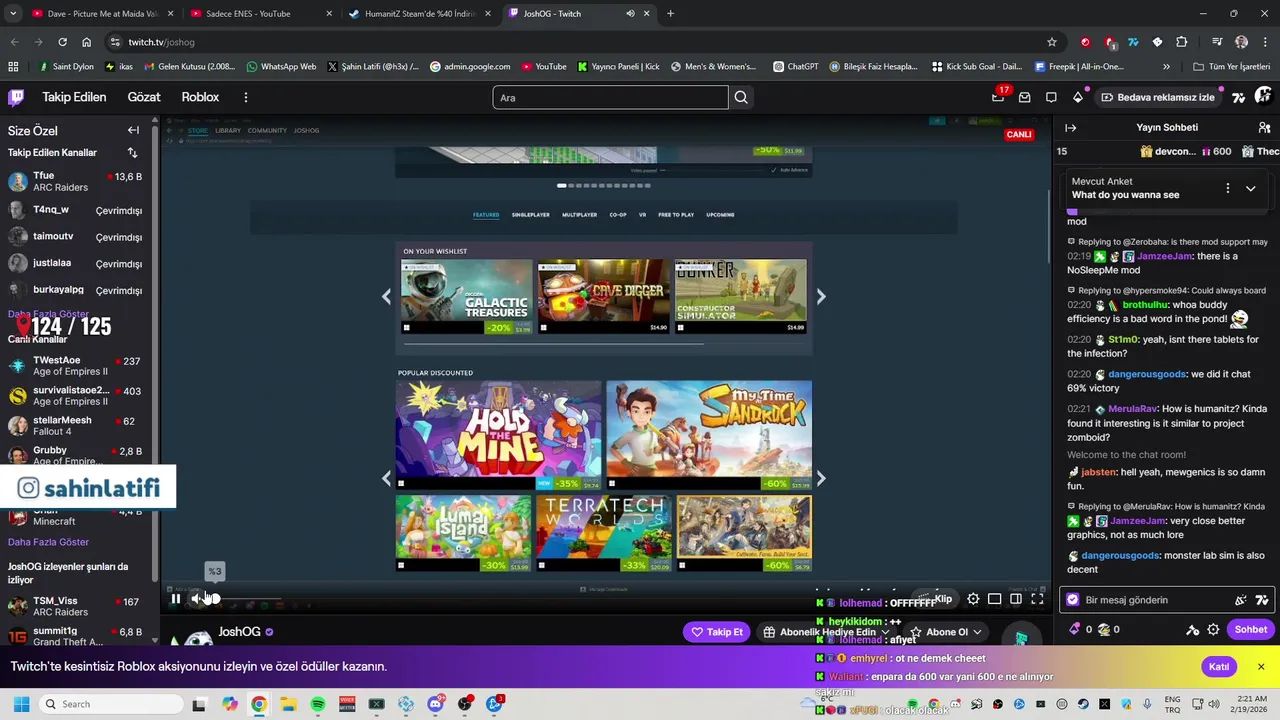Click the 7TV icon in Twitch header
The image size is (1280, 720).
pyautogui.click(x=1238, y=97)
